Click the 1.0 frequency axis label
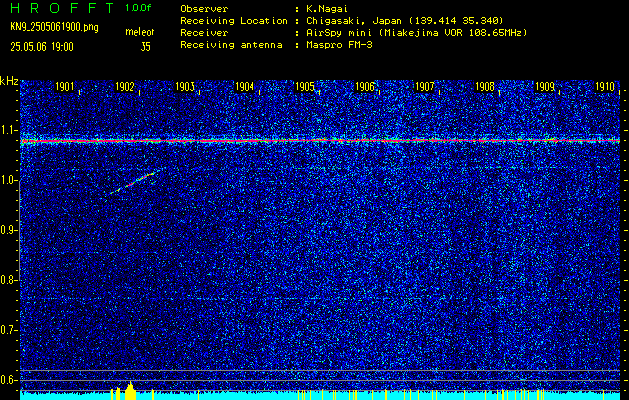629x400 pixels. [x=8, y=180]
